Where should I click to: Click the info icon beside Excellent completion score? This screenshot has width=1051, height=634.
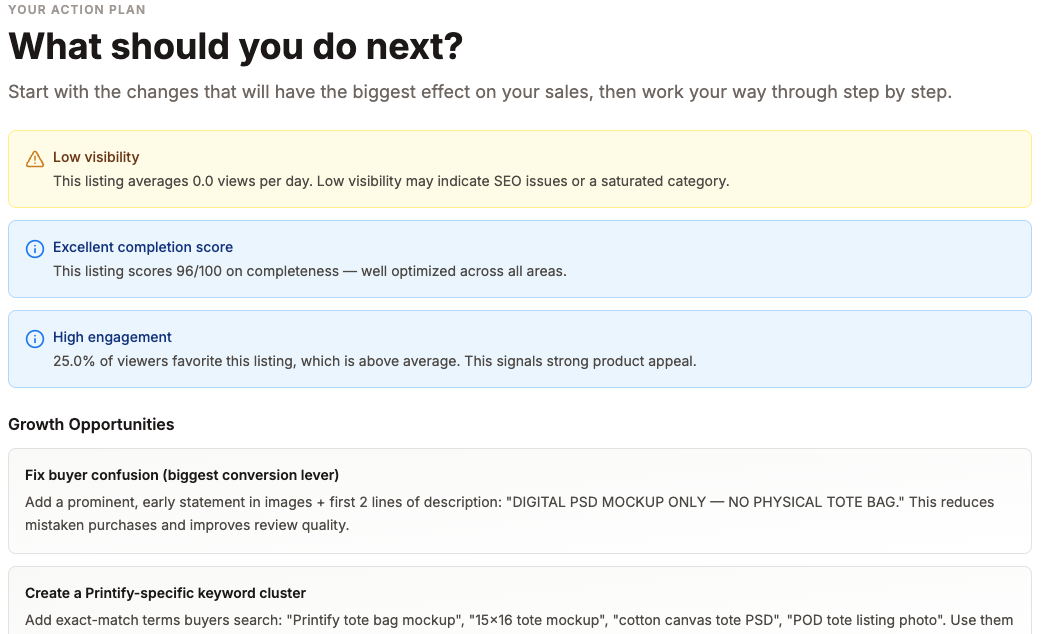(35, 248)
